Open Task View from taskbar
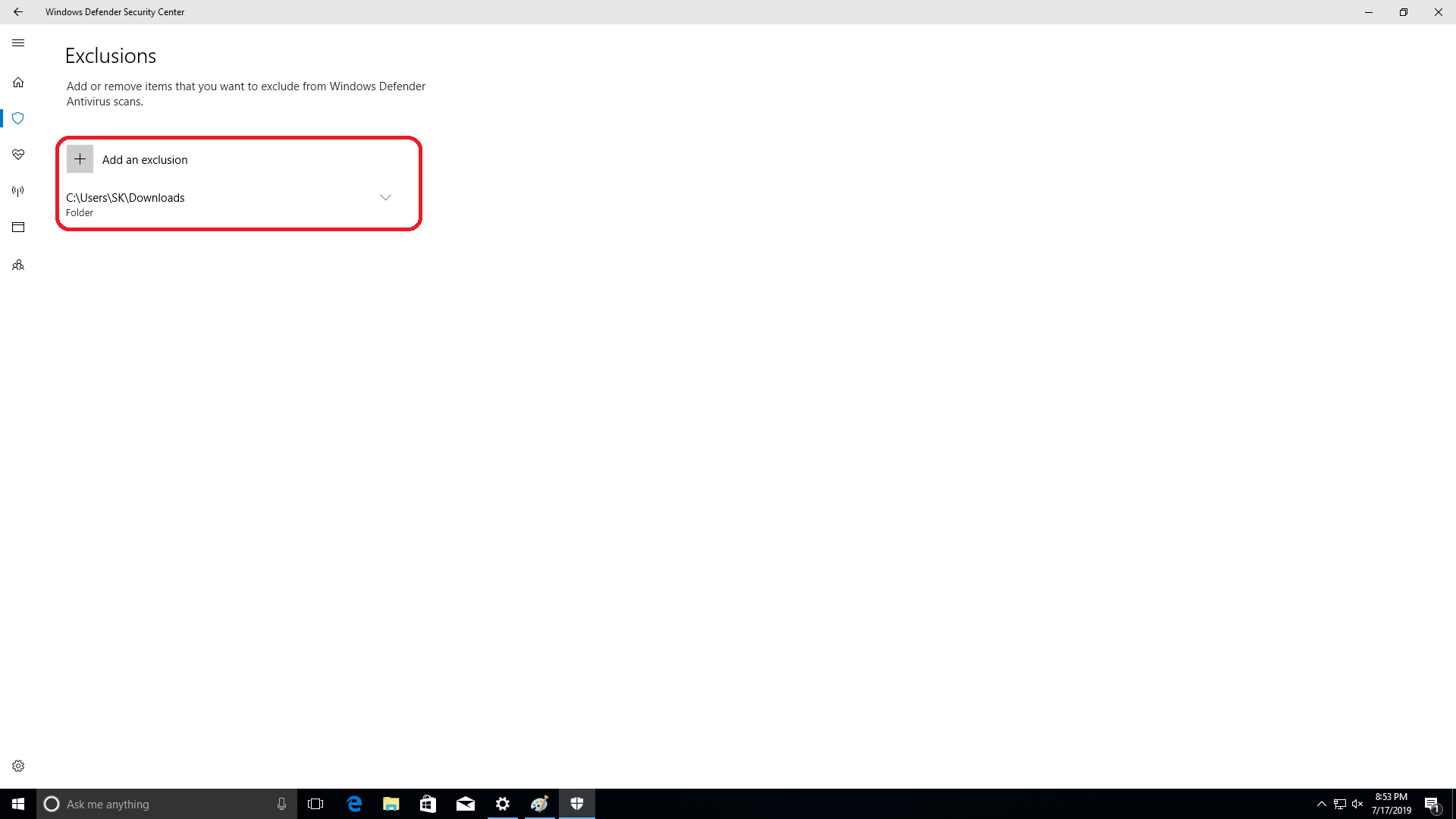 coord(315,804)
